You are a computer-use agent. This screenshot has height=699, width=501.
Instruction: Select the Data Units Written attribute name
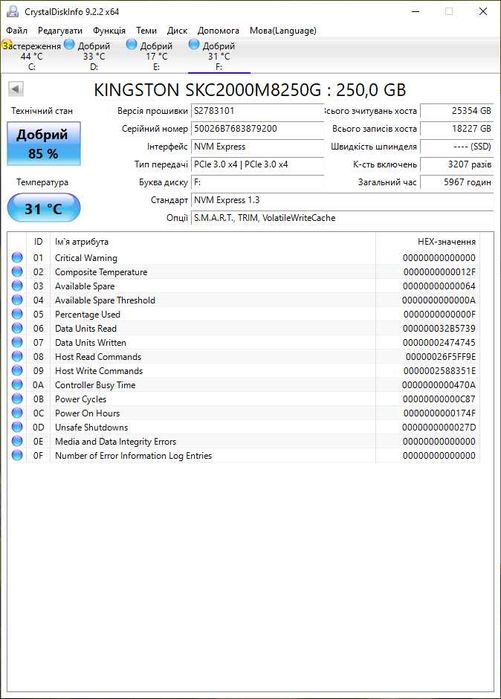[90, 342]
